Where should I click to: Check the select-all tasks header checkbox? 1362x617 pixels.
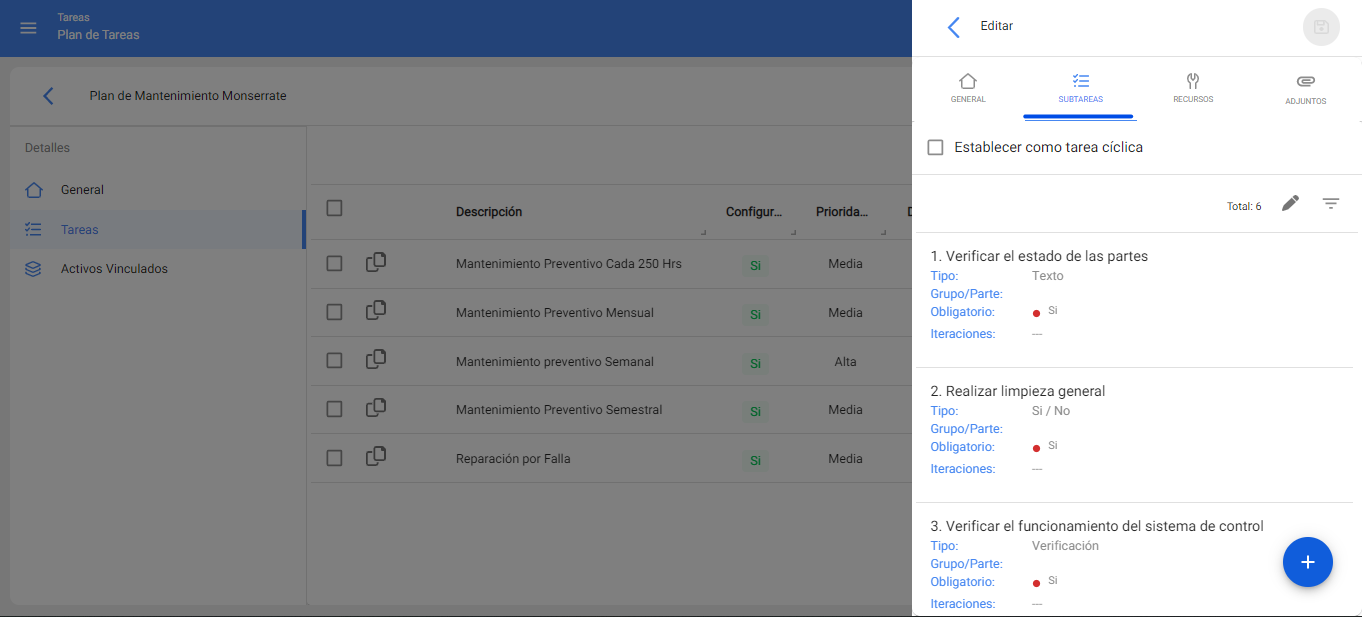pyautogui.click(x=335, y=208)
